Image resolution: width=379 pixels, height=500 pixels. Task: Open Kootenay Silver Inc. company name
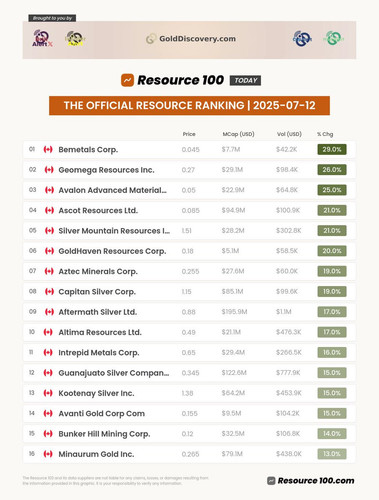coord(96,393)
